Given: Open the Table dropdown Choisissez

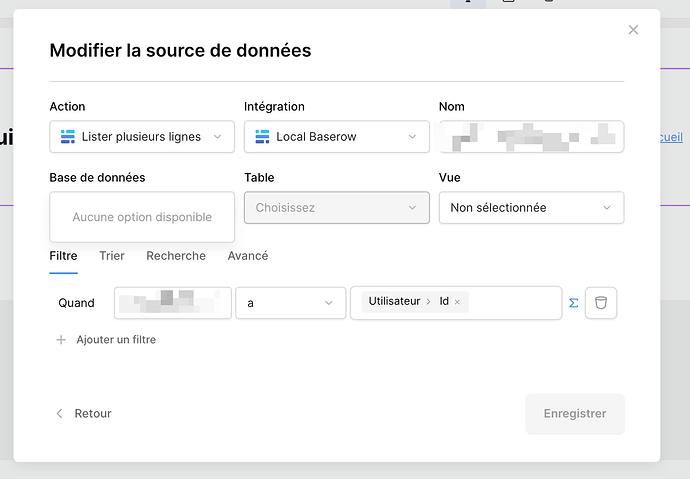Looking at the screenshot, I should tap(337, 208).
